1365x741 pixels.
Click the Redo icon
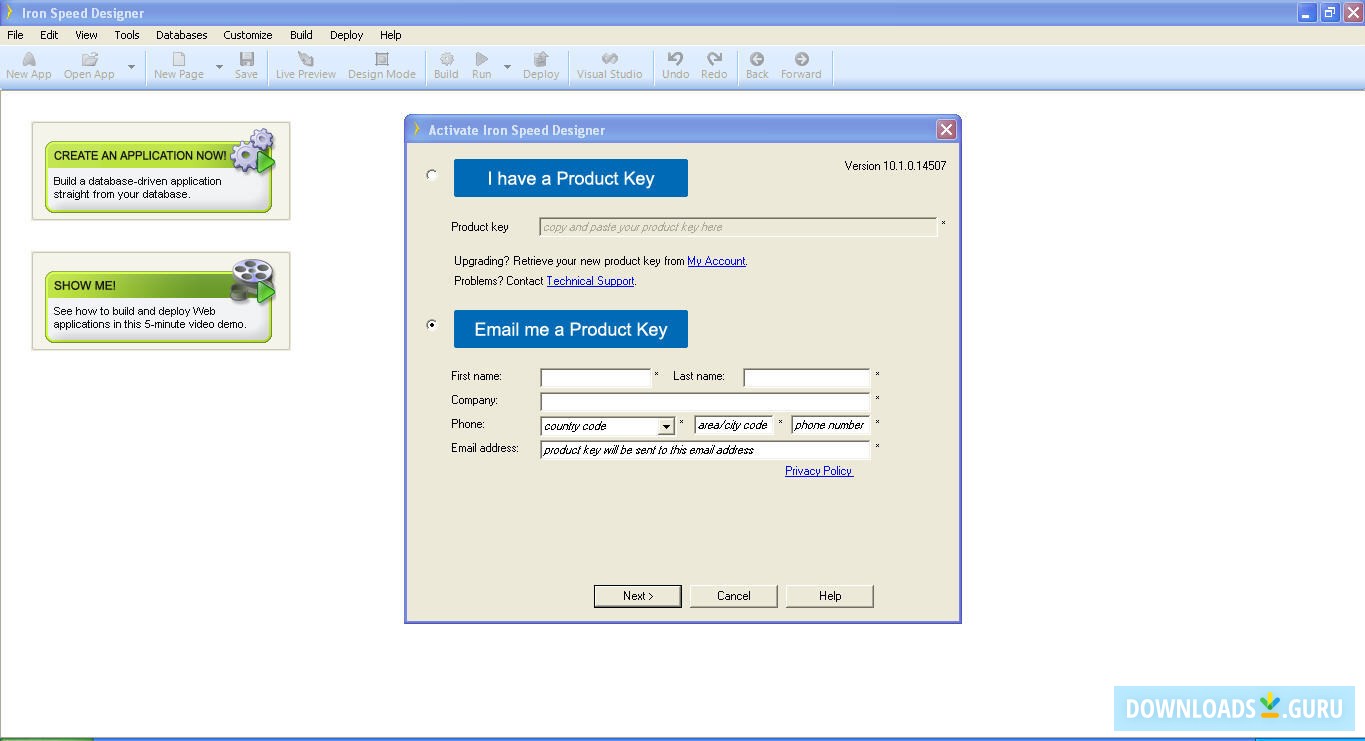point(713,64)
